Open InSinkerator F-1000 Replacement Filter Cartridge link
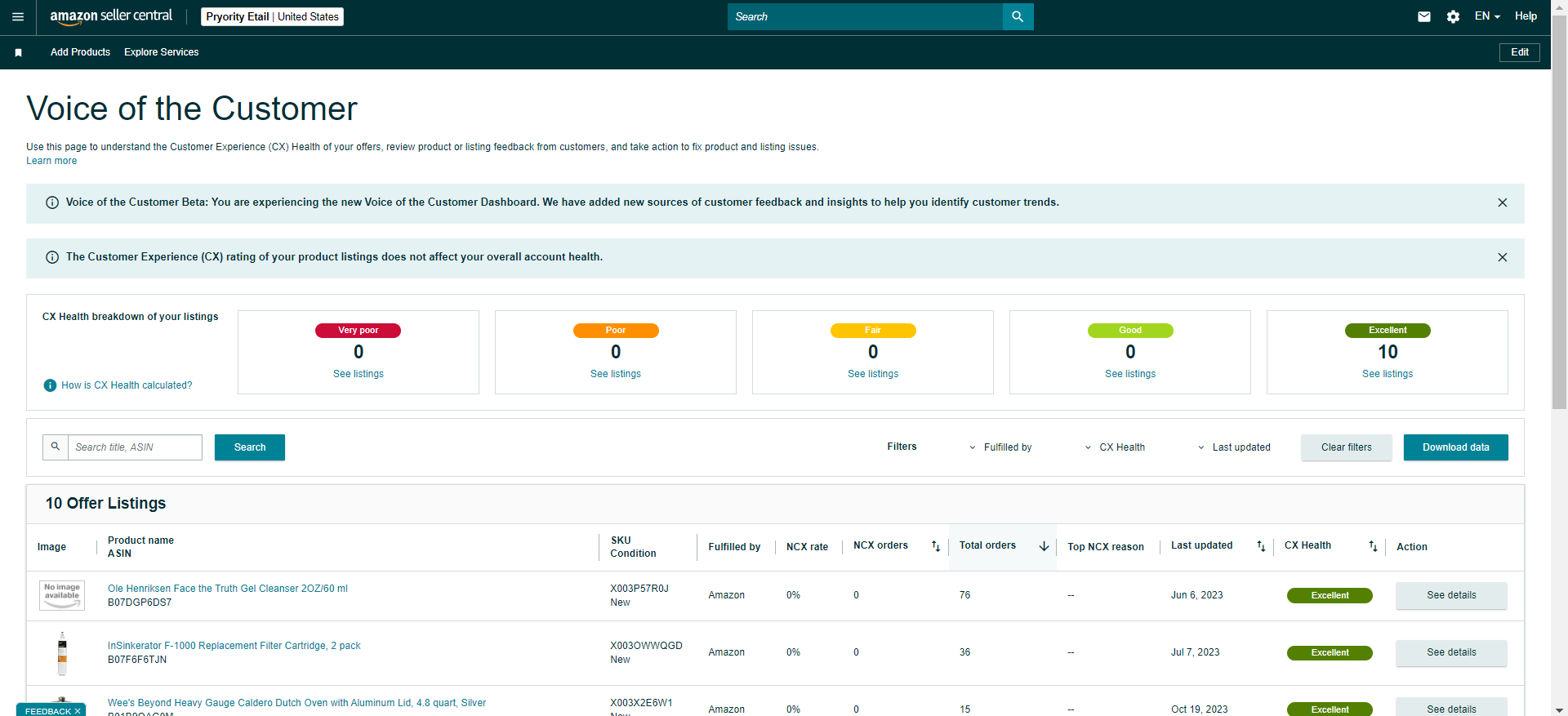This screenshot has width=1568, height=716. pos(234,646)
